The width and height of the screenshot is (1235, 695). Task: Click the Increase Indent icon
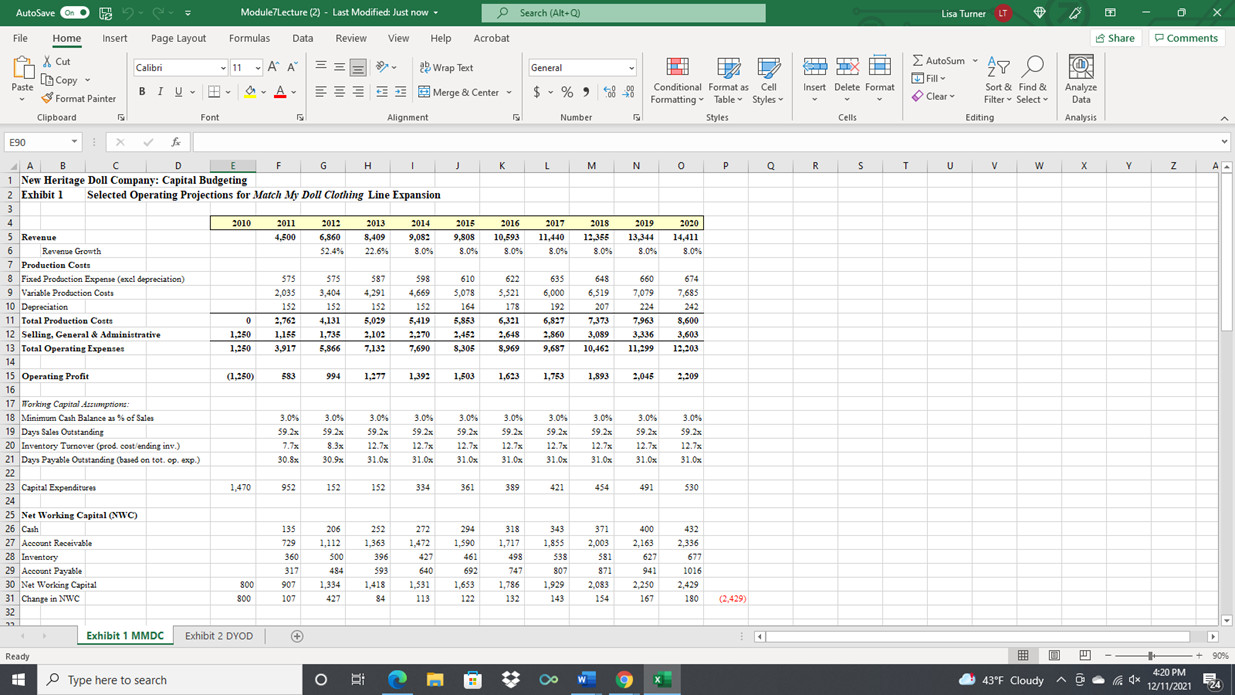point(400,92)
